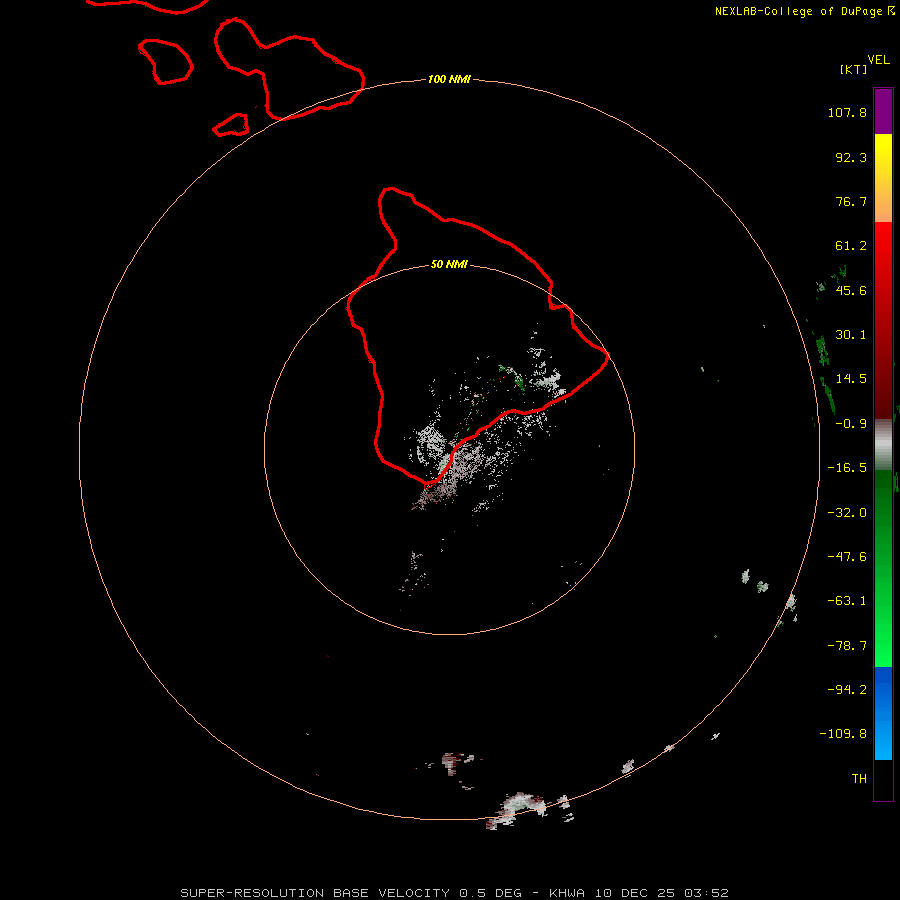The width and height of the screenshot is (900, 900).
Task: Click the -109.8 legend value
Action: pyautogui.click(x=843, y=734)
